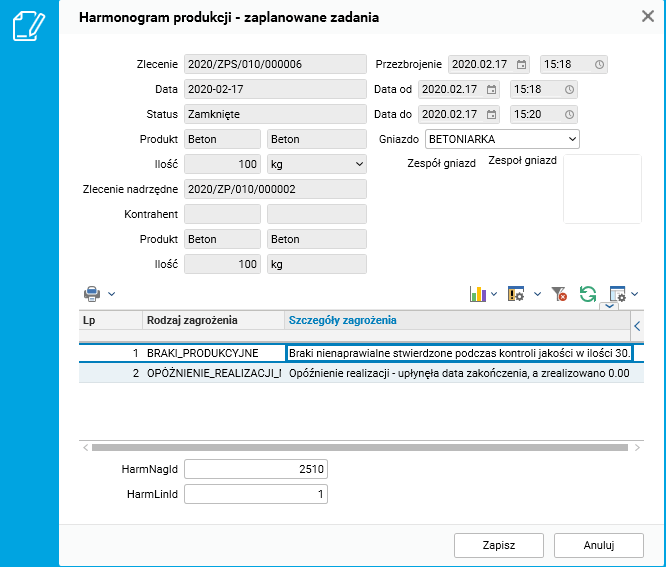
Task: Click the second Kontrahent field
Action: point(317,214)
